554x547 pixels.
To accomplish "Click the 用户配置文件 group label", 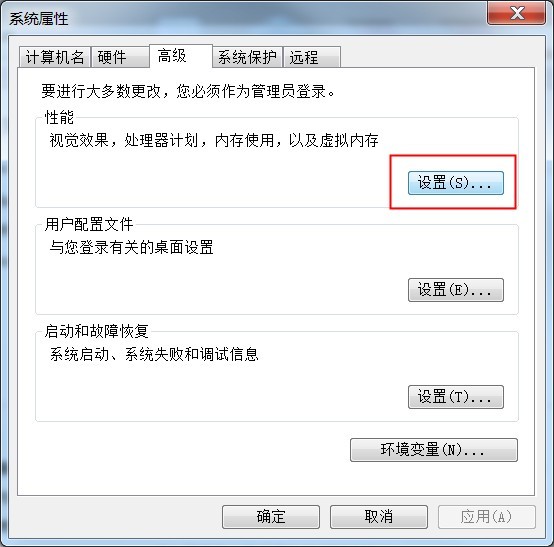I will (89, 224).
